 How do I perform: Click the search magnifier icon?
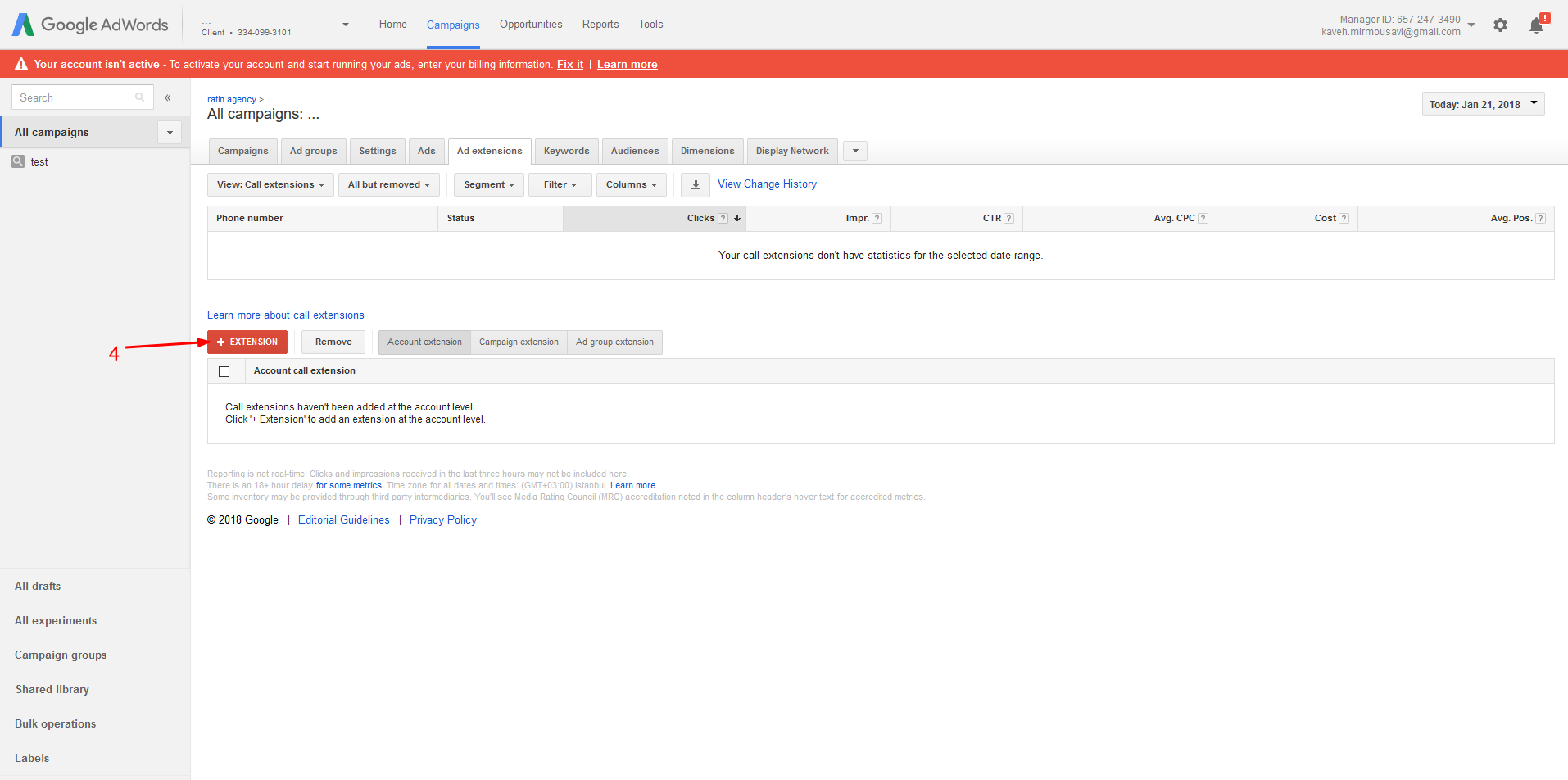click(140, 97)
